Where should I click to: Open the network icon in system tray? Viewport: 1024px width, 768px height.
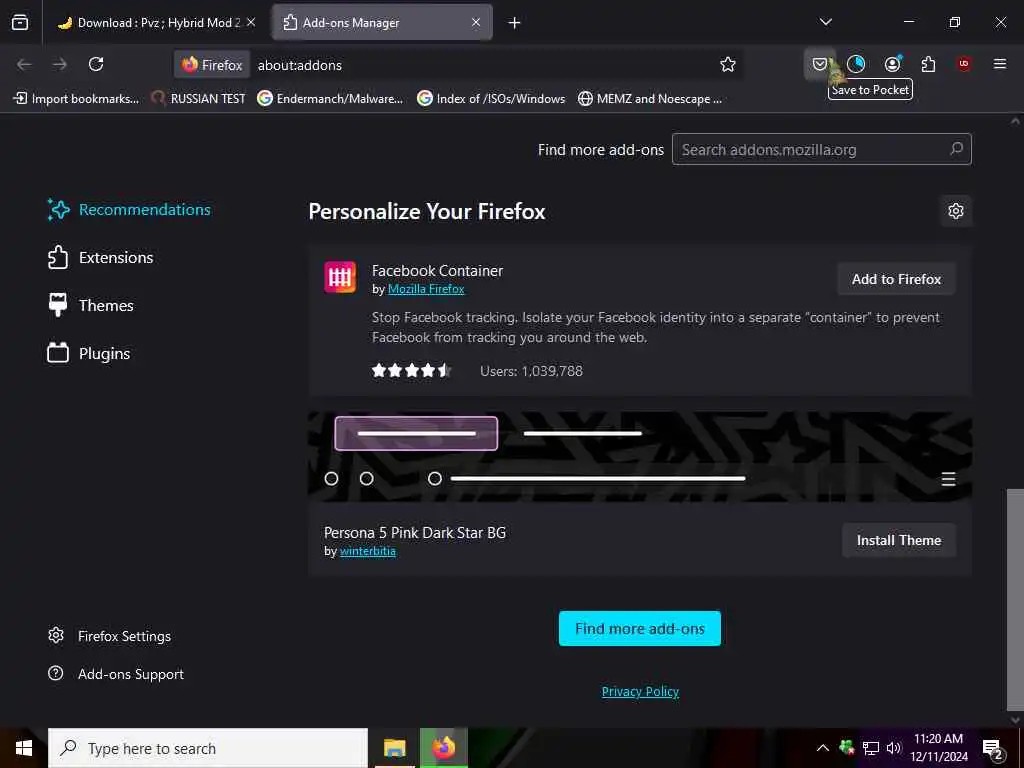[871, 748]
